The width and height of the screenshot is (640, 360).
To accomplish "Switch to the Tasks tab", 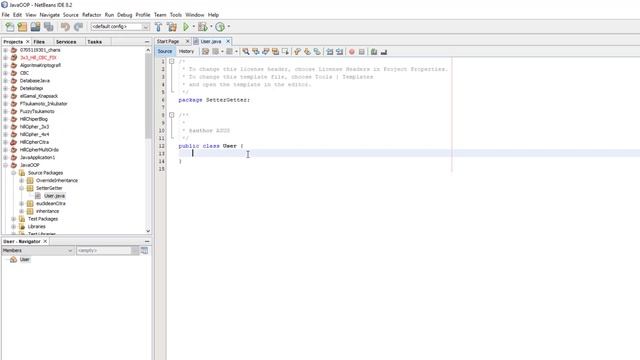I will [95, 42].
